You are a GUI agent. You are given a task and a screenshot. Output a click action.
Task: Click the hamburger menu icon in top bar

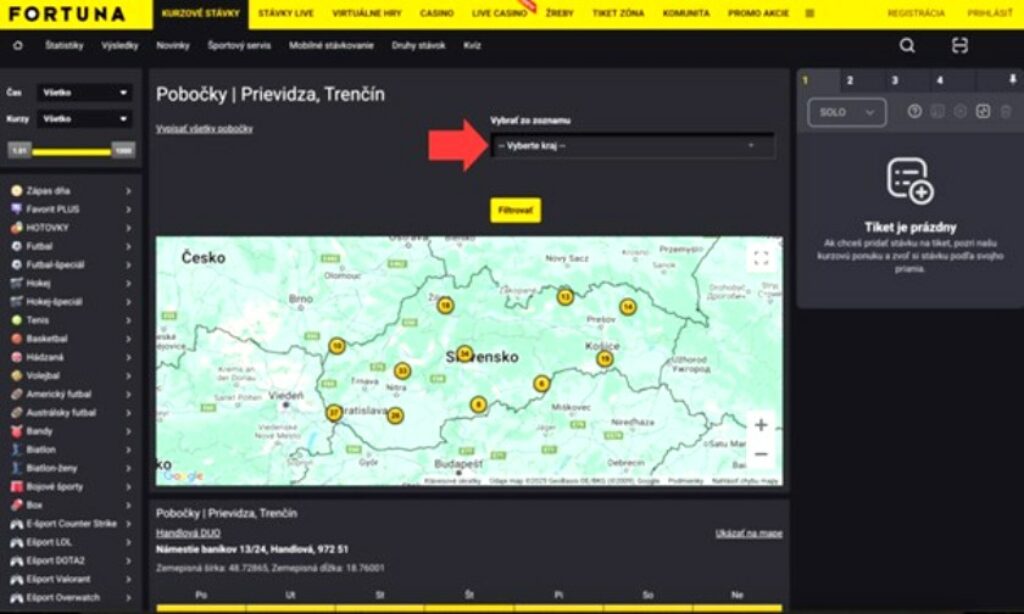tap(809, 14)
